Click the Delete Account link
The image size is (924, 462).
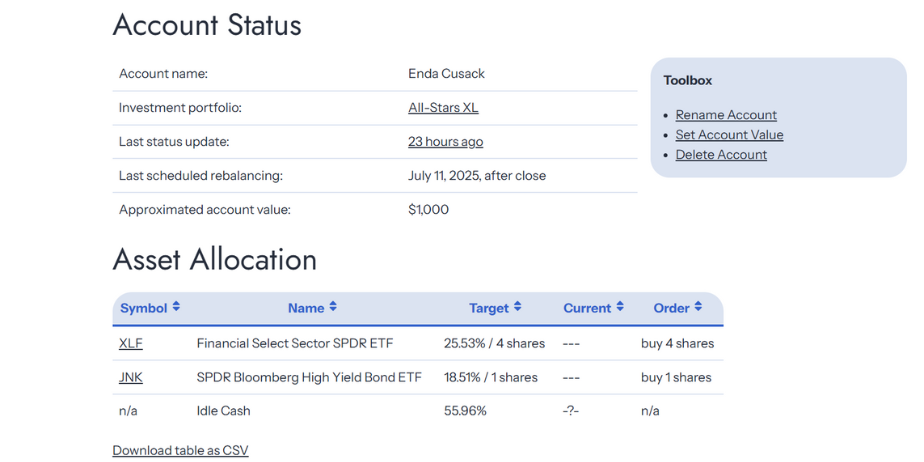[721, 155]
